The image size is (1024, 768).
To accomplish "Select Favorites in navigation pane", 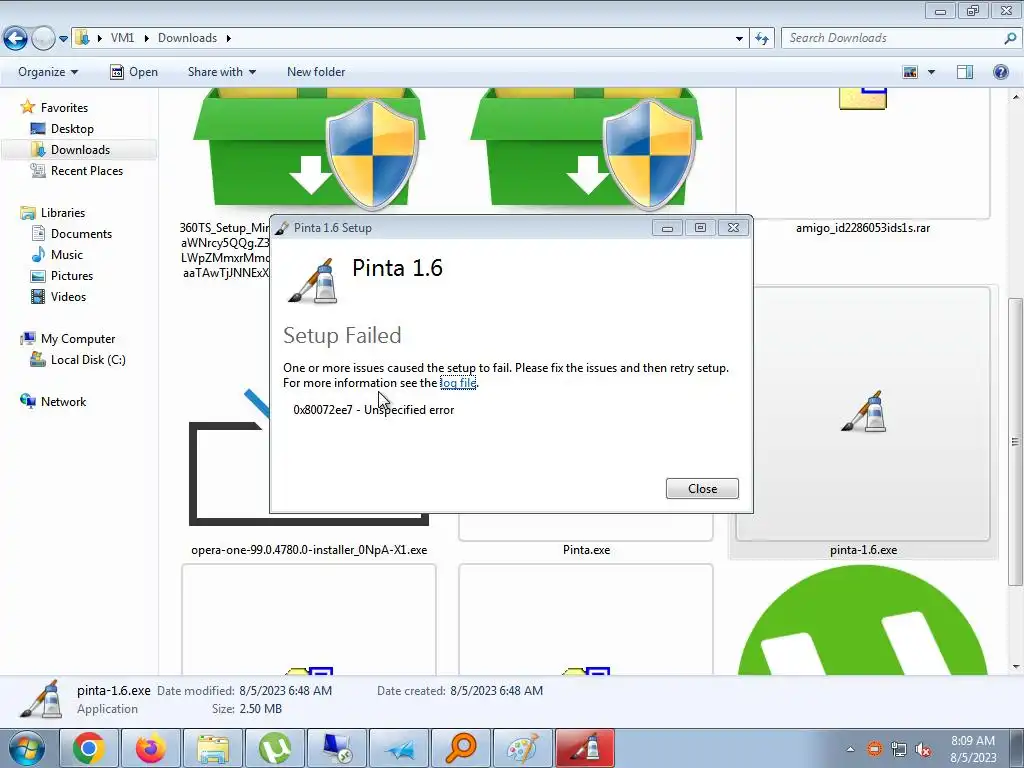I will click(64, 108).
